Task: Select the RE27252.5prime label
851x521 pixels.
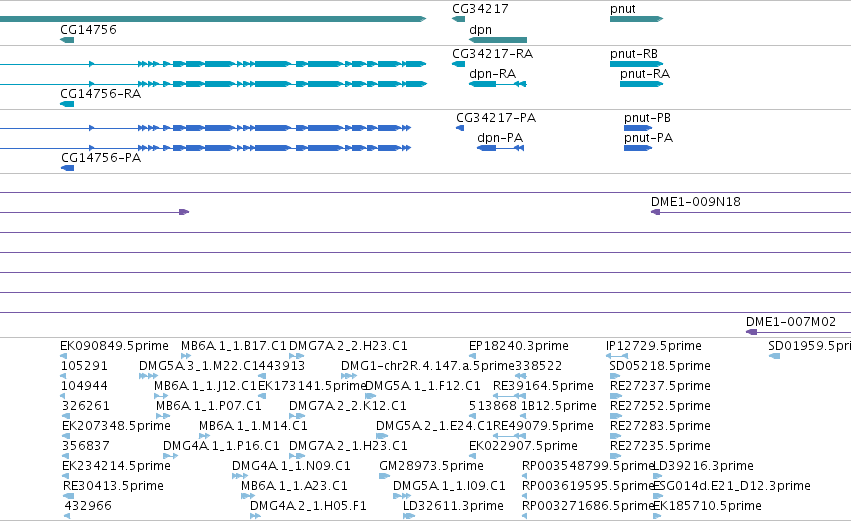Action: click(x=660, y=406)
